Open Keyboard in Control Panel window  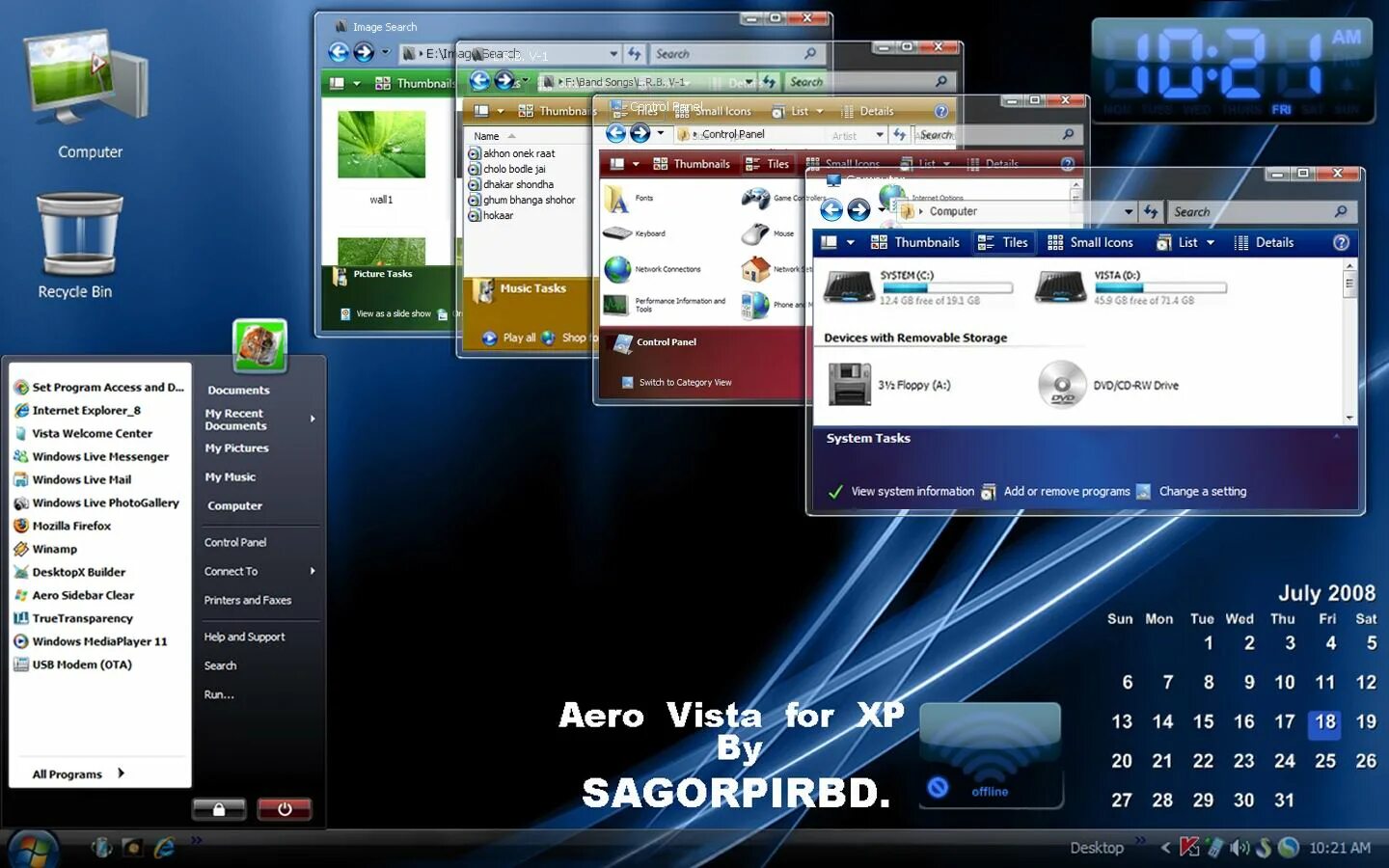617,233
